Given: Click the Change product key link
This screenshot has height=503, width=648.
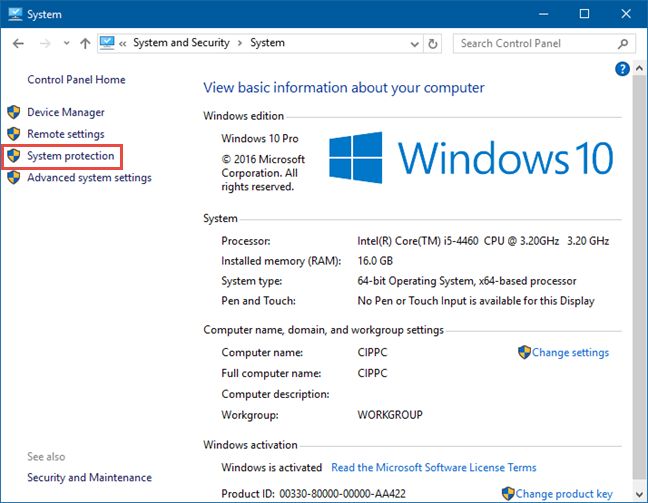Looking at the screenshot, I should [x=564, y=494].
